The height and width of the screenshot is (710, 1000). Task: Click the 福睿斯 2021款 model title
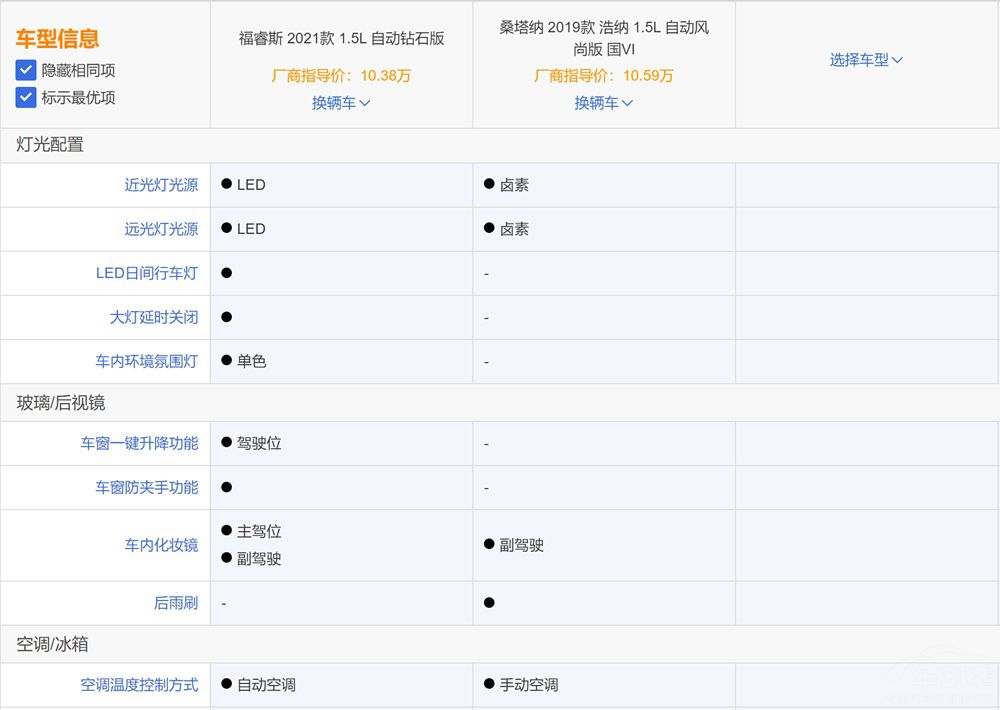pyautogui.click(x=341, y=39)
